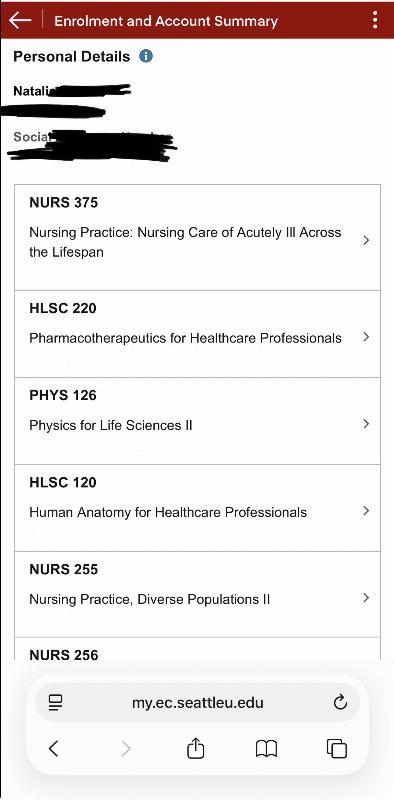Tap the back arrow in the red header
The height and width of the screenshot is (800, 394).
tap(20, 20)
